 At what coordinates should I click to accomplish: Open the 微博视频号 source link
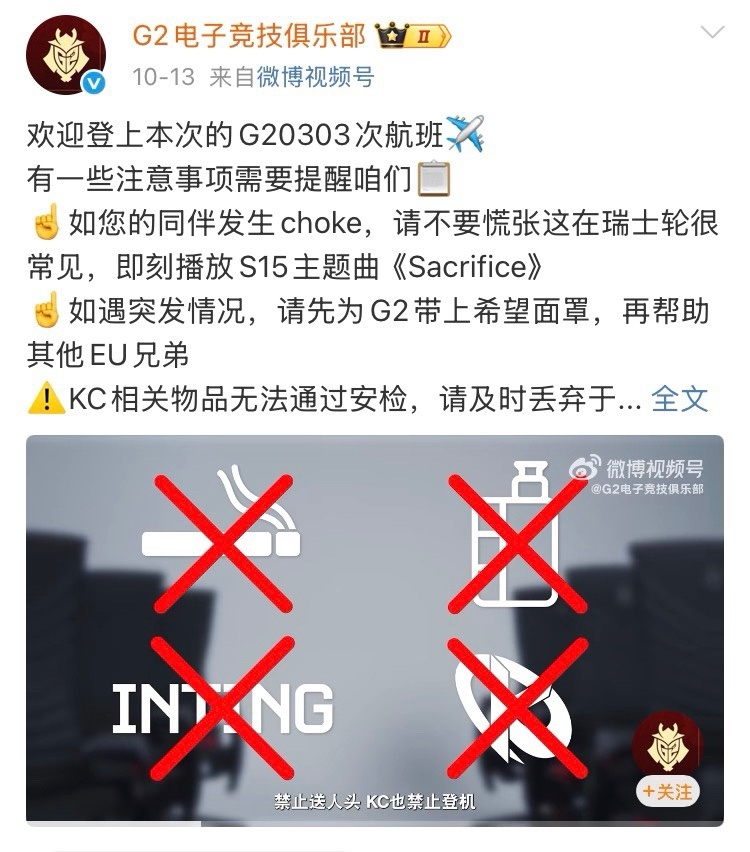315,77
